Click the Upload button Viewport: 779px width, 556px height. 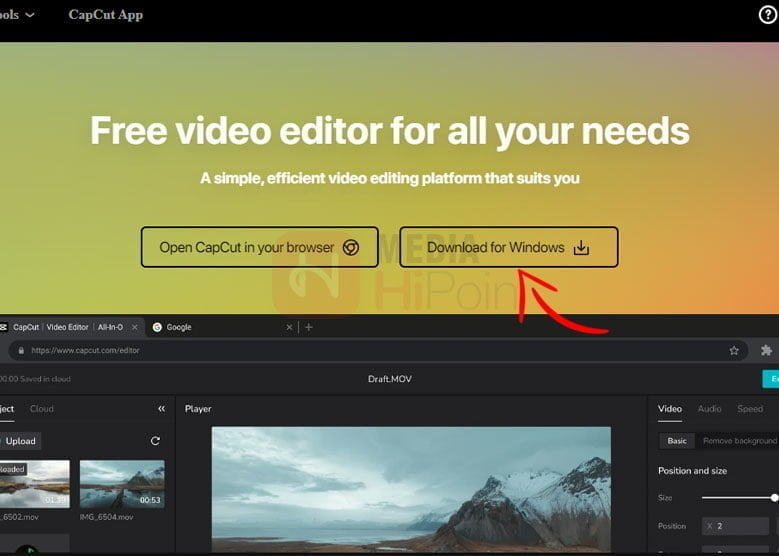tap(20, 441)
